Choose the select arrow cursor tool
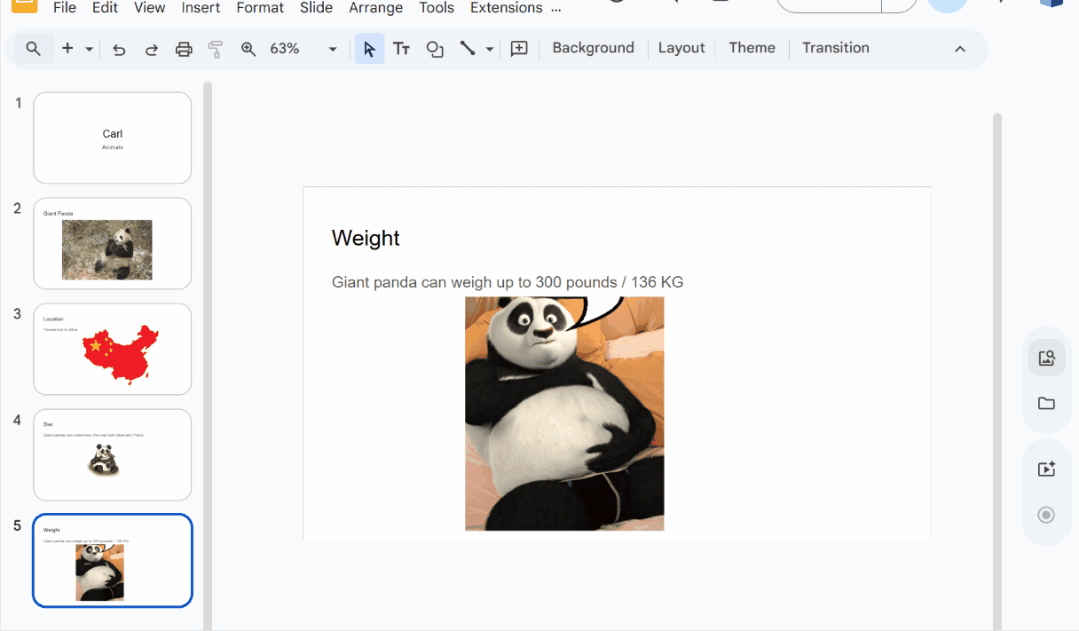This screenshot has width=1079, height=631. [370, 49]
